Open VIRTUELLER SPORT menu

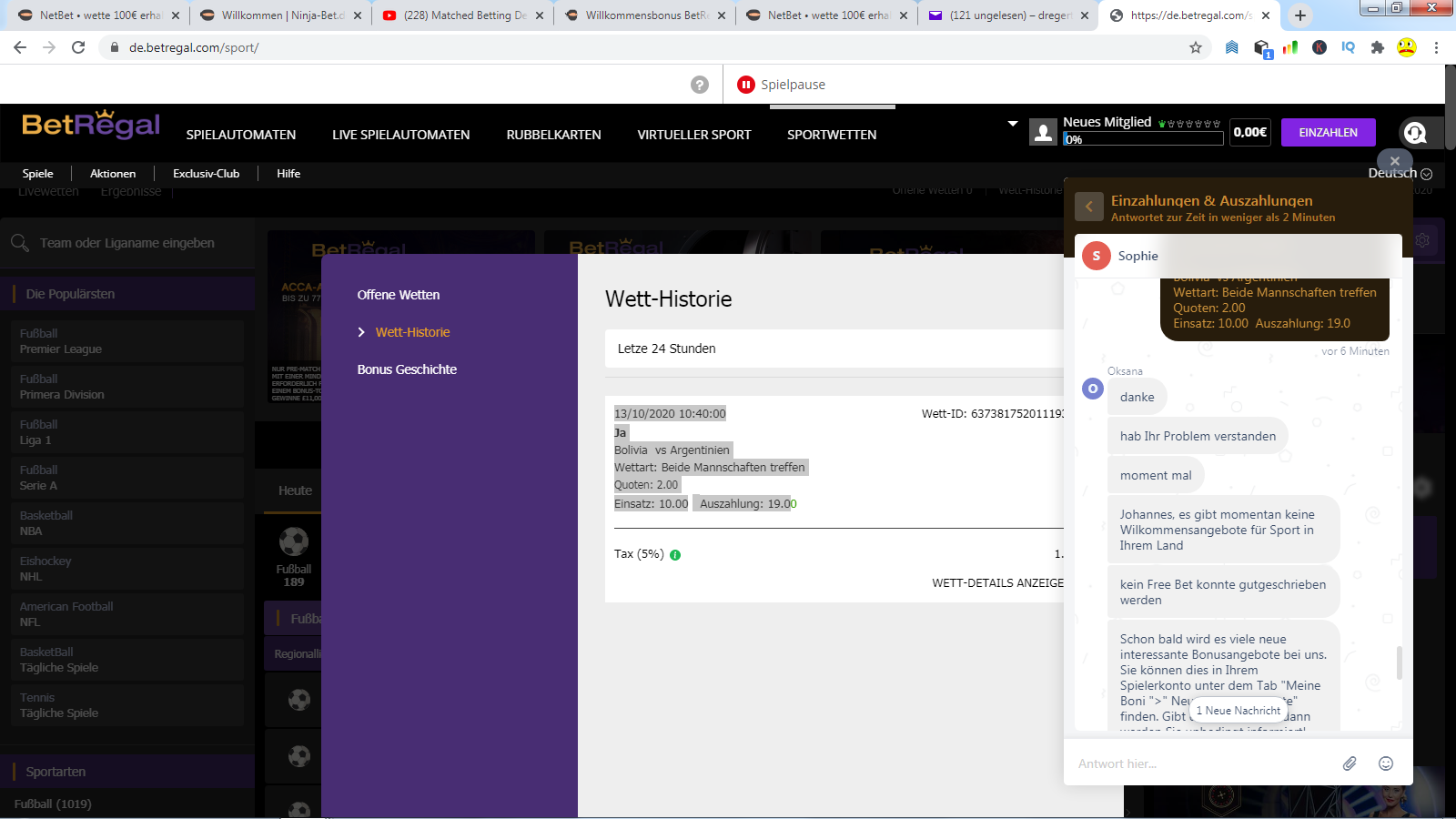694,135
